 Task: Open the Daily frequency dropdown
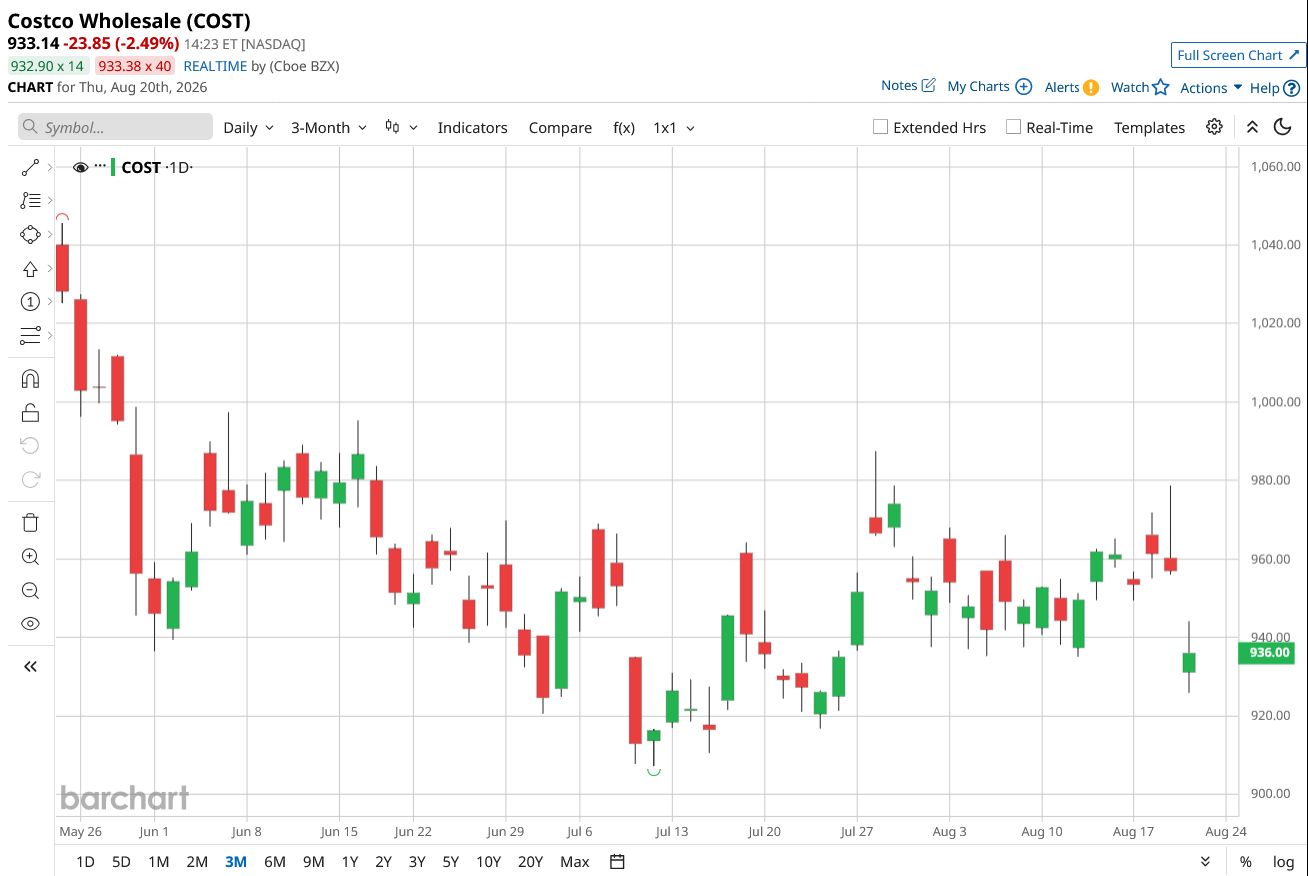248,128
